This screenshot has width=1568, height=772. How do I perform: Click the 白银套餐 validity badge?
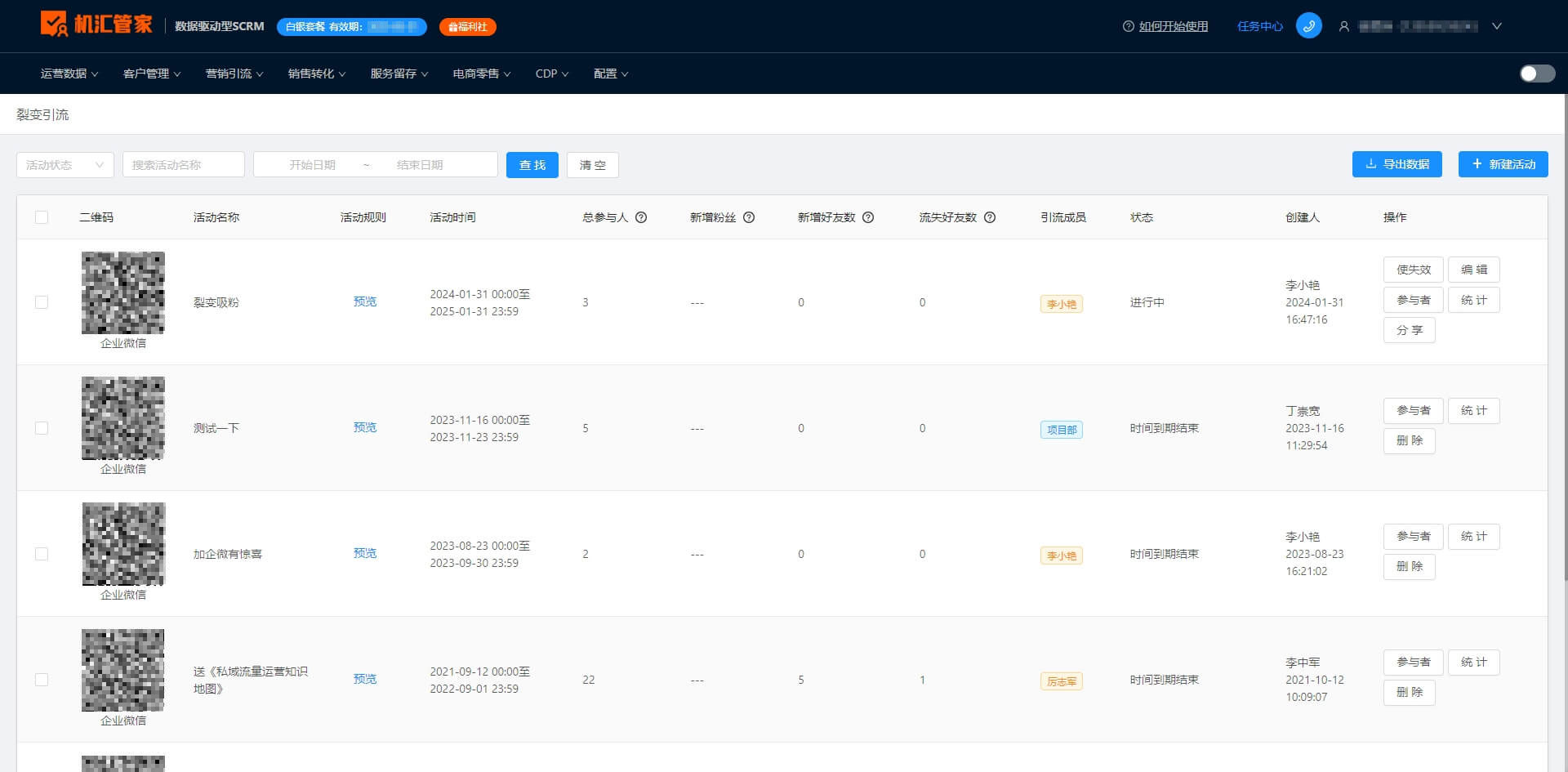pos(352,27)
